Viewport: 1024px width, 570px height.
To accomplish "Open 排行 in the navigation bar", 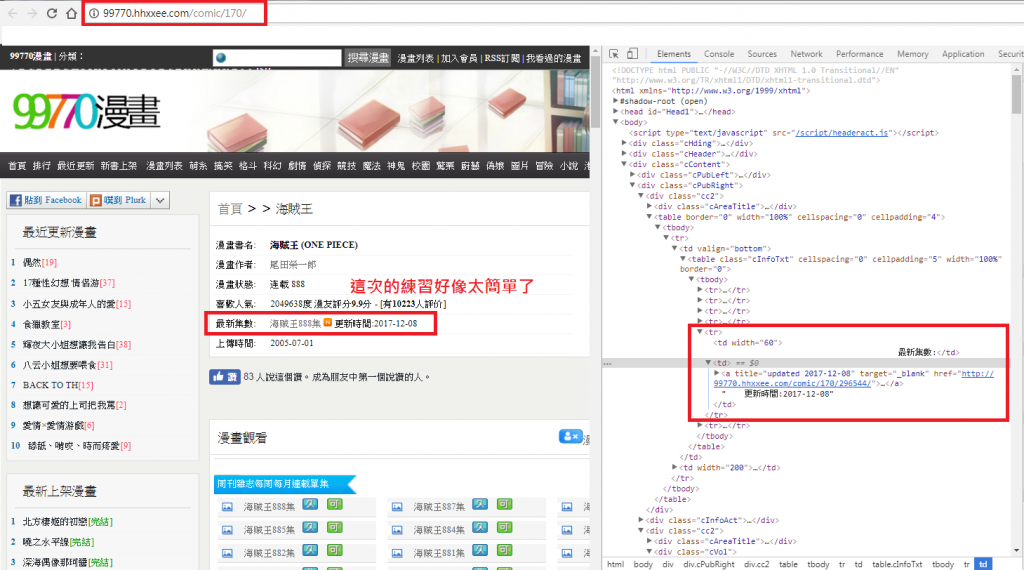I will [42, 166].
